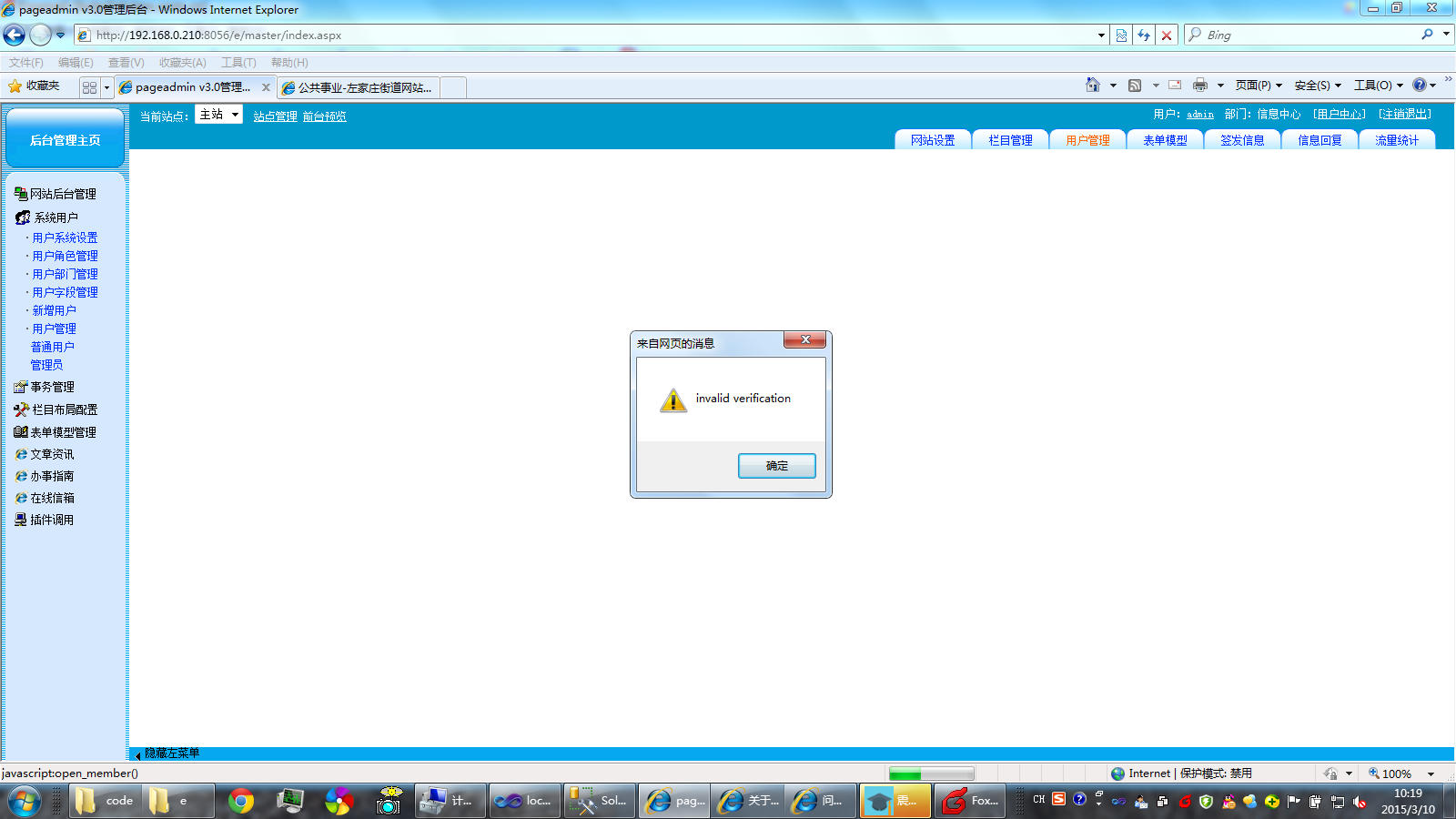Screen dimensions: 1456x819
Task: Click the 用户角色管理 link
Action: (65, 256)
